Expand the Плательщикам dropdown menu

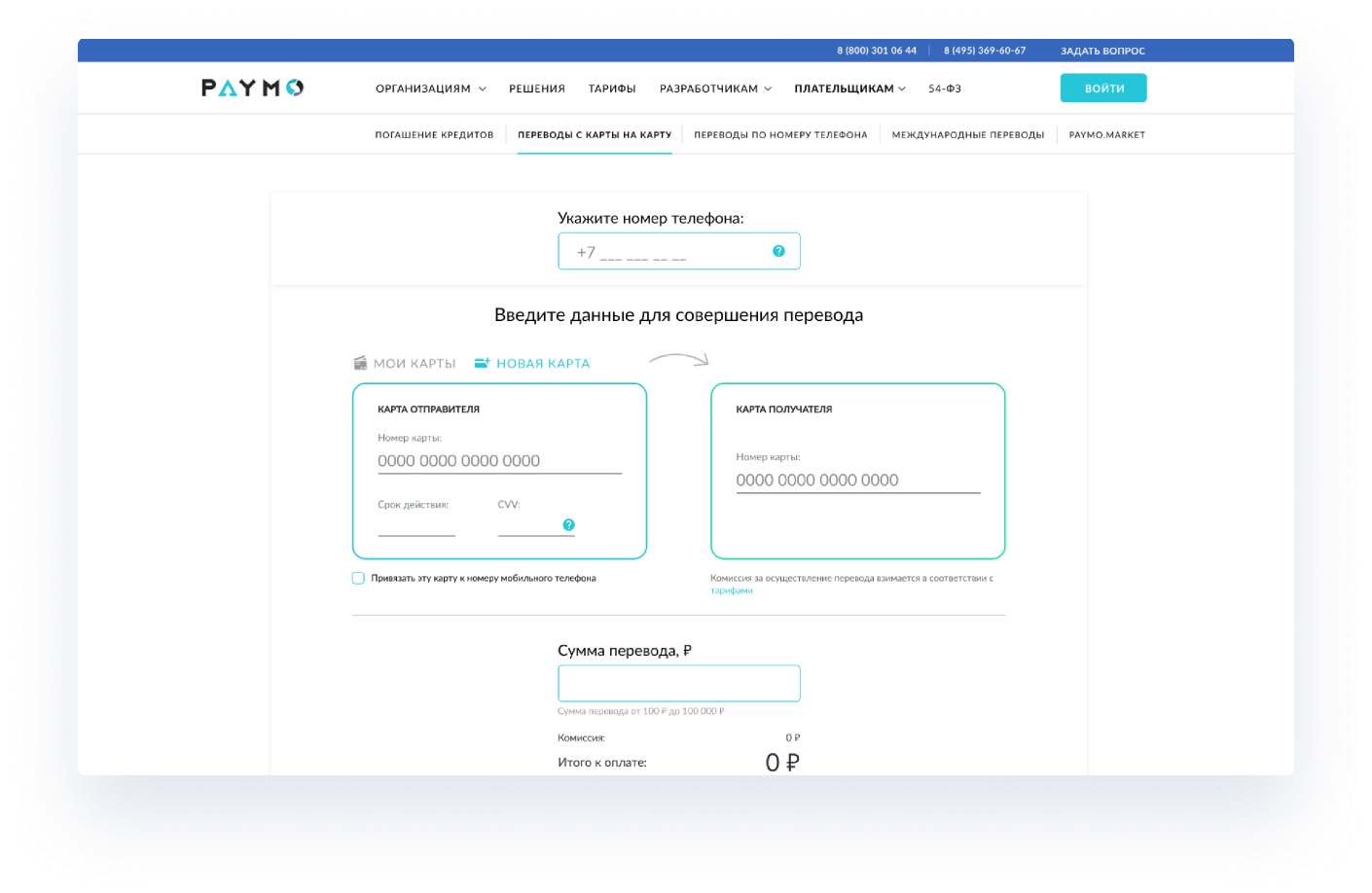tap(849, 89)
